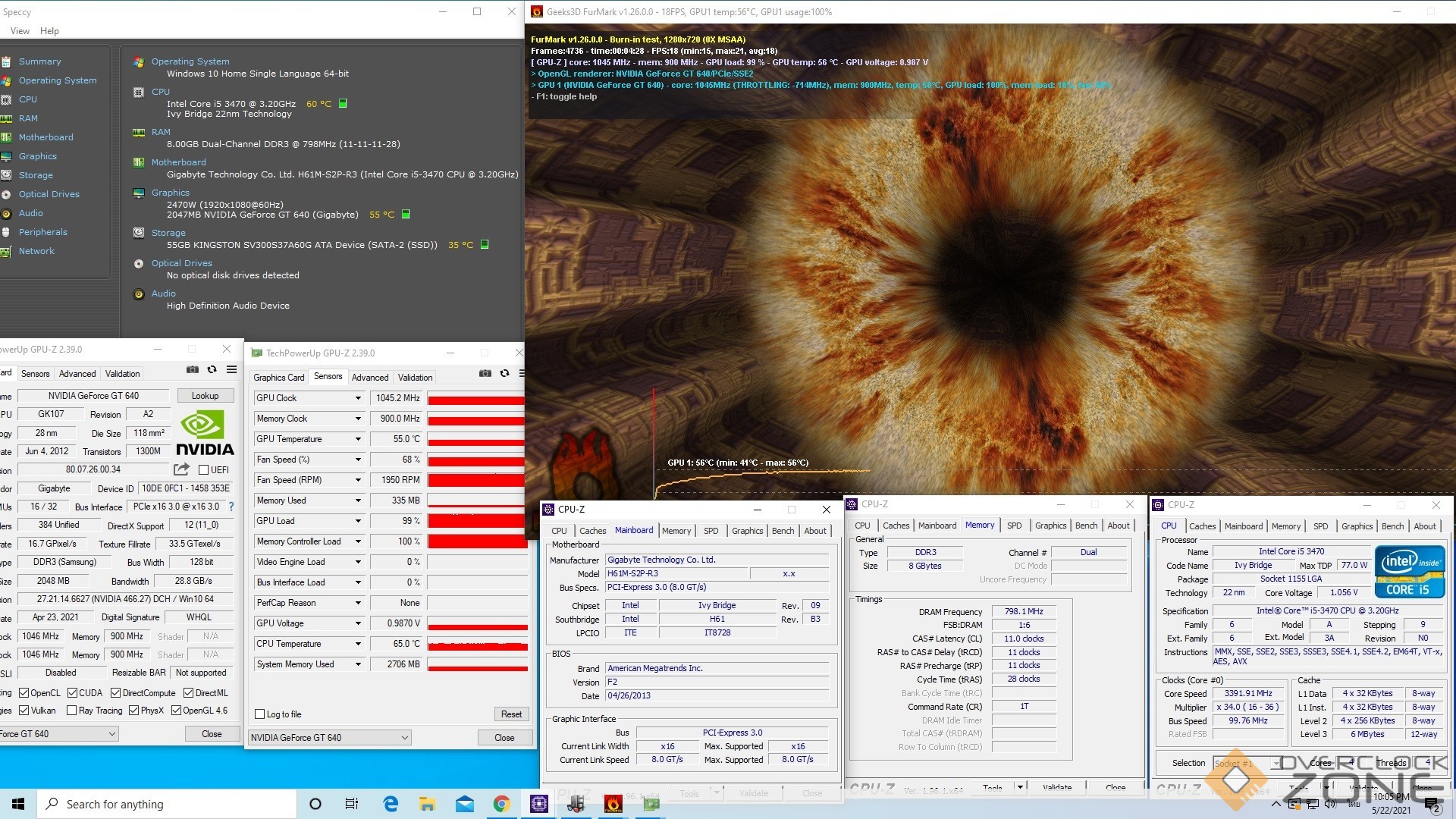Expand the GPU Clock sensor dropdown
Screen dimensions: 1456x819
pos(358,398)
